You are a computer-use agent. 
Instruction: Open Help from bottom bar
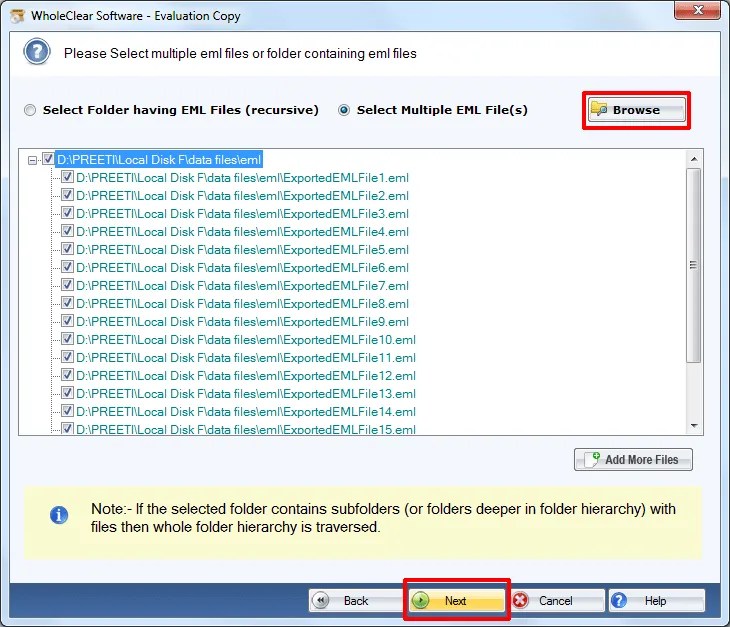(656, 600)
